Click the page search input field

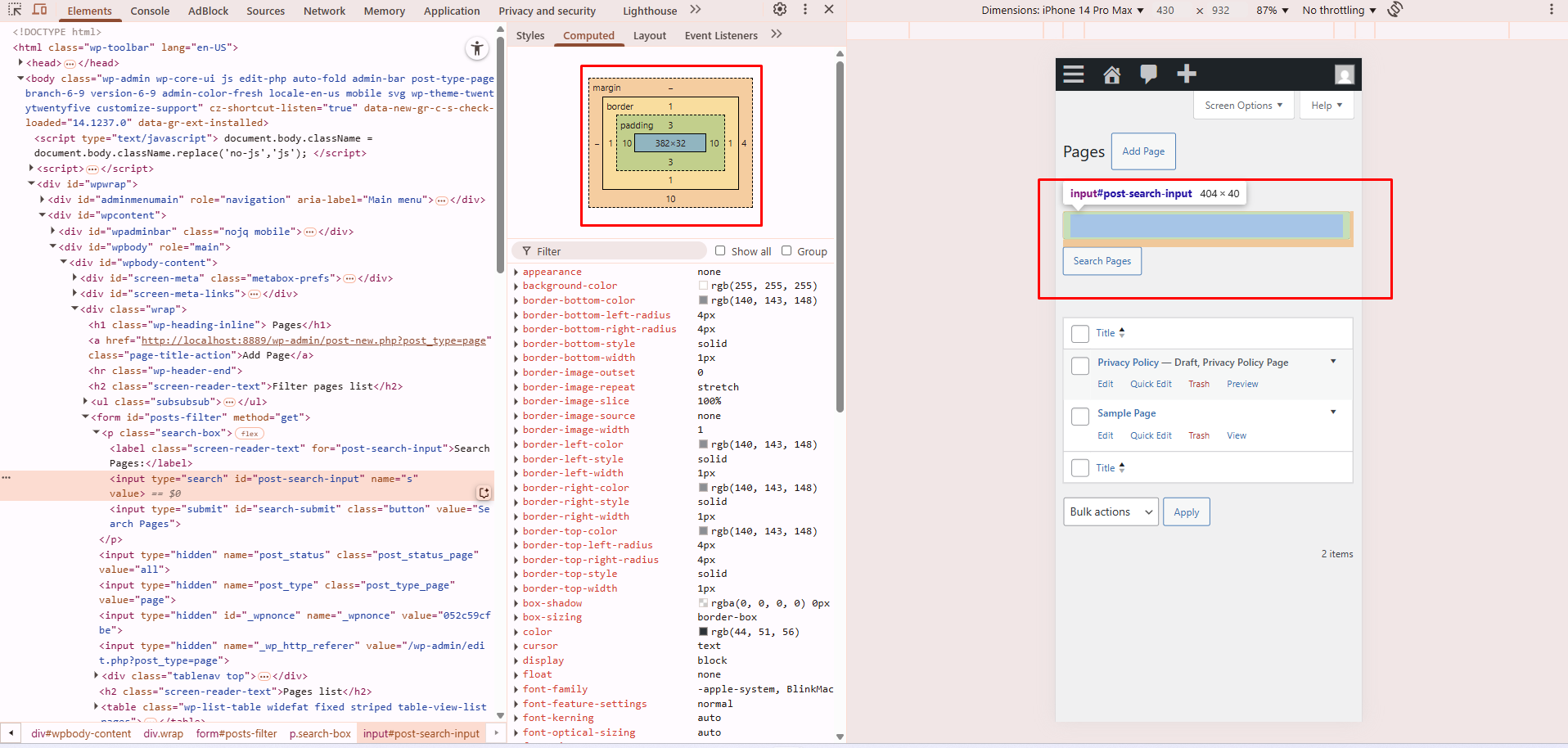[1206, 226]
